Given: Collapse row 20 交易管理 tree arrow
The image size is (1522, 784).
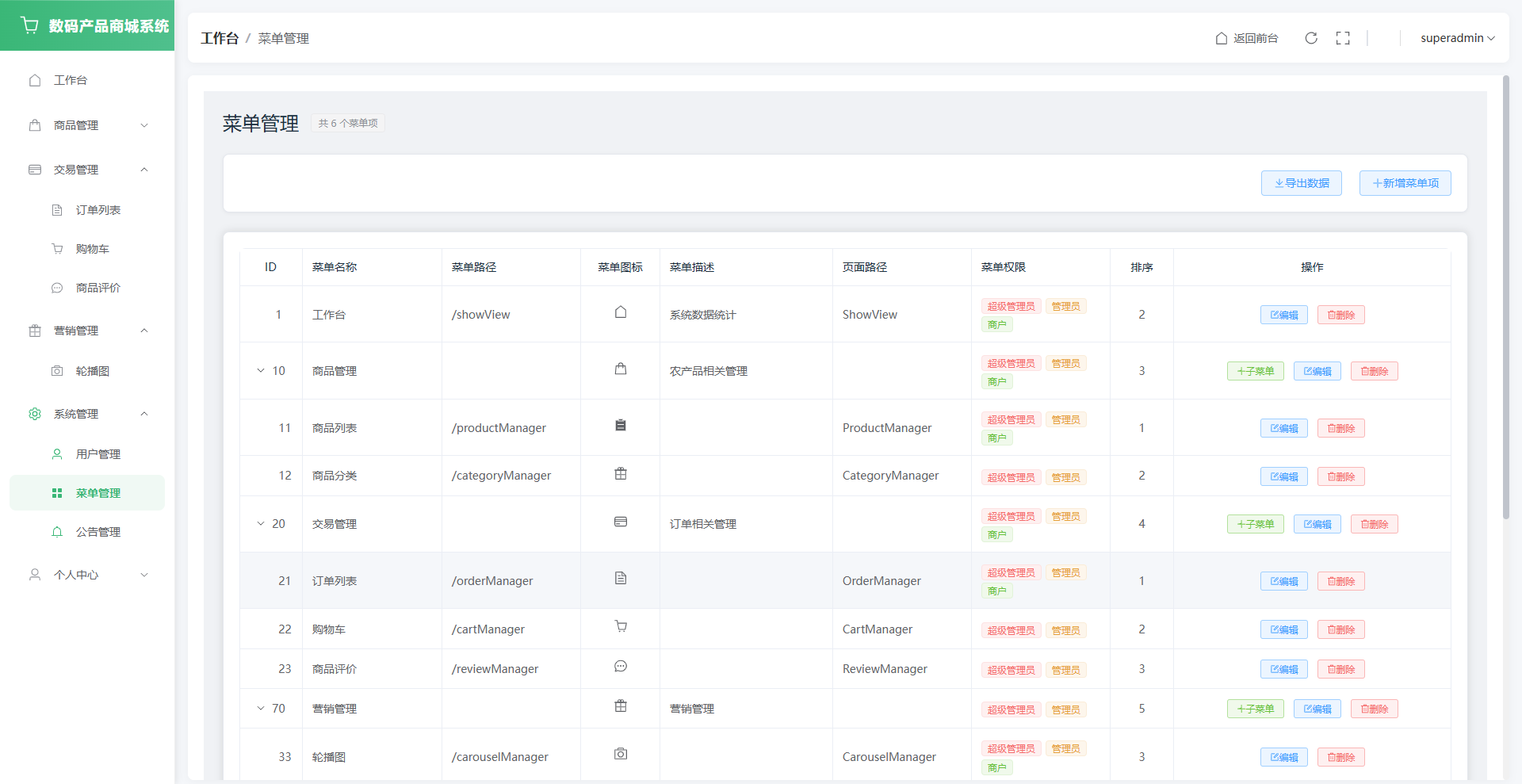Looking at the screenshot, I should point(261,524).
